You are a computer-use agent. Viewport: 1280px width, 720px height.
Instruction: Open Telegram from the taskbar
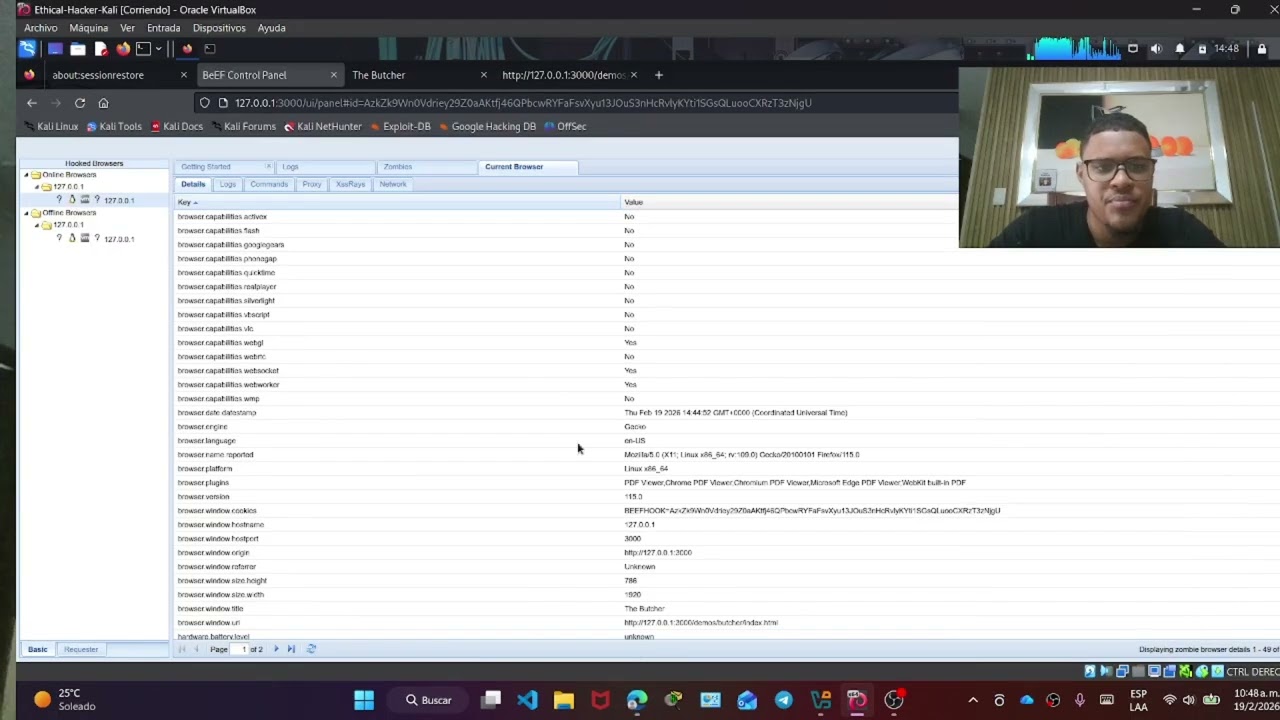tap(784, 700)
